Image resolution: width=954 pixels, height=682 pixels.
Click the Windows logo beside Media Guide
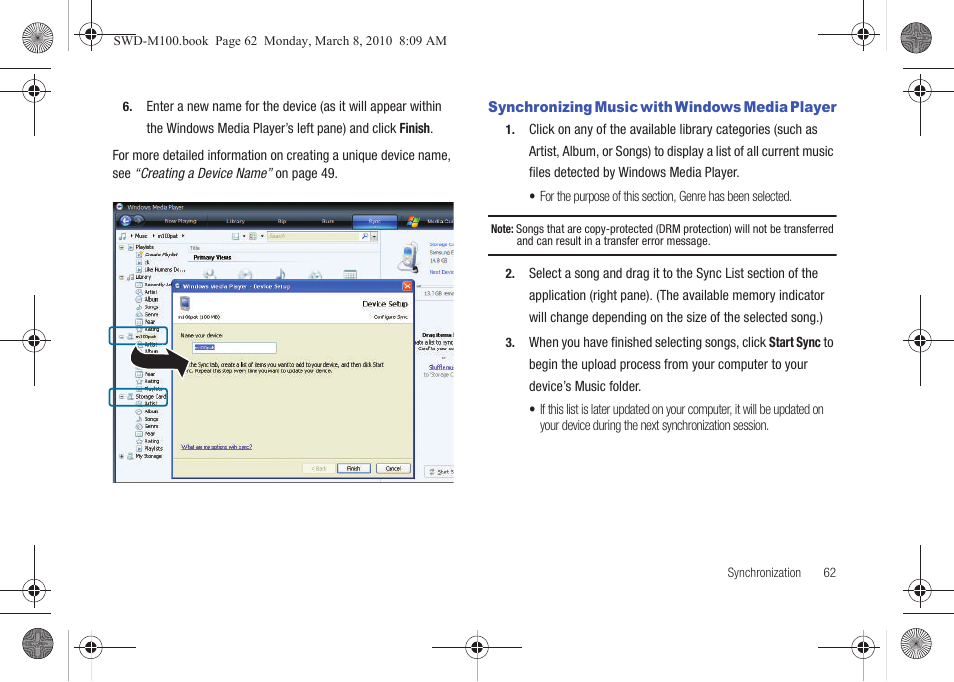(414, 221)
